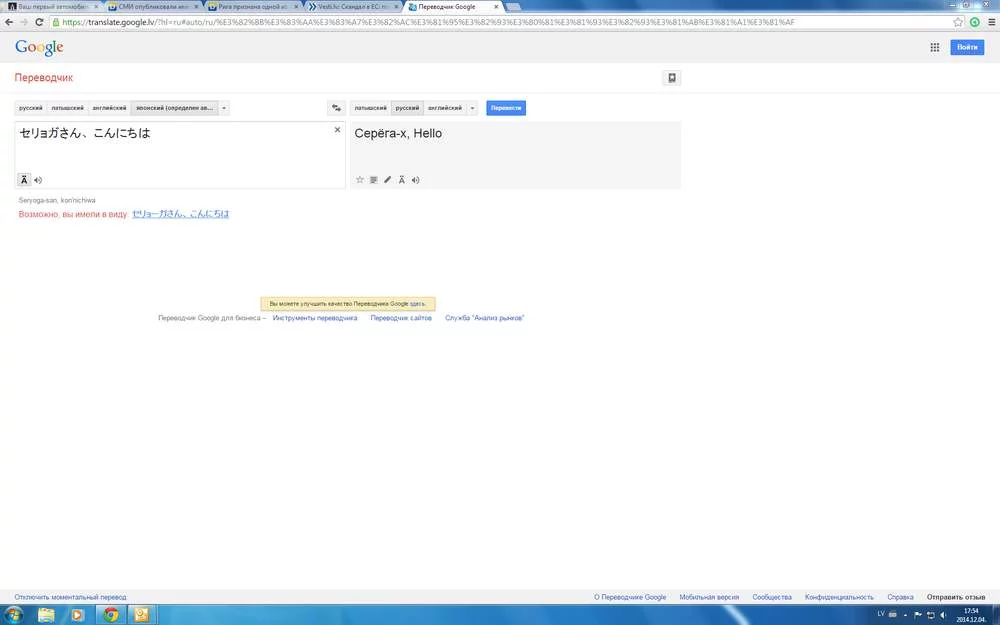Expand the target language dropdown arrow
Screen dimensions: 1000x625
tap(472, 108)
